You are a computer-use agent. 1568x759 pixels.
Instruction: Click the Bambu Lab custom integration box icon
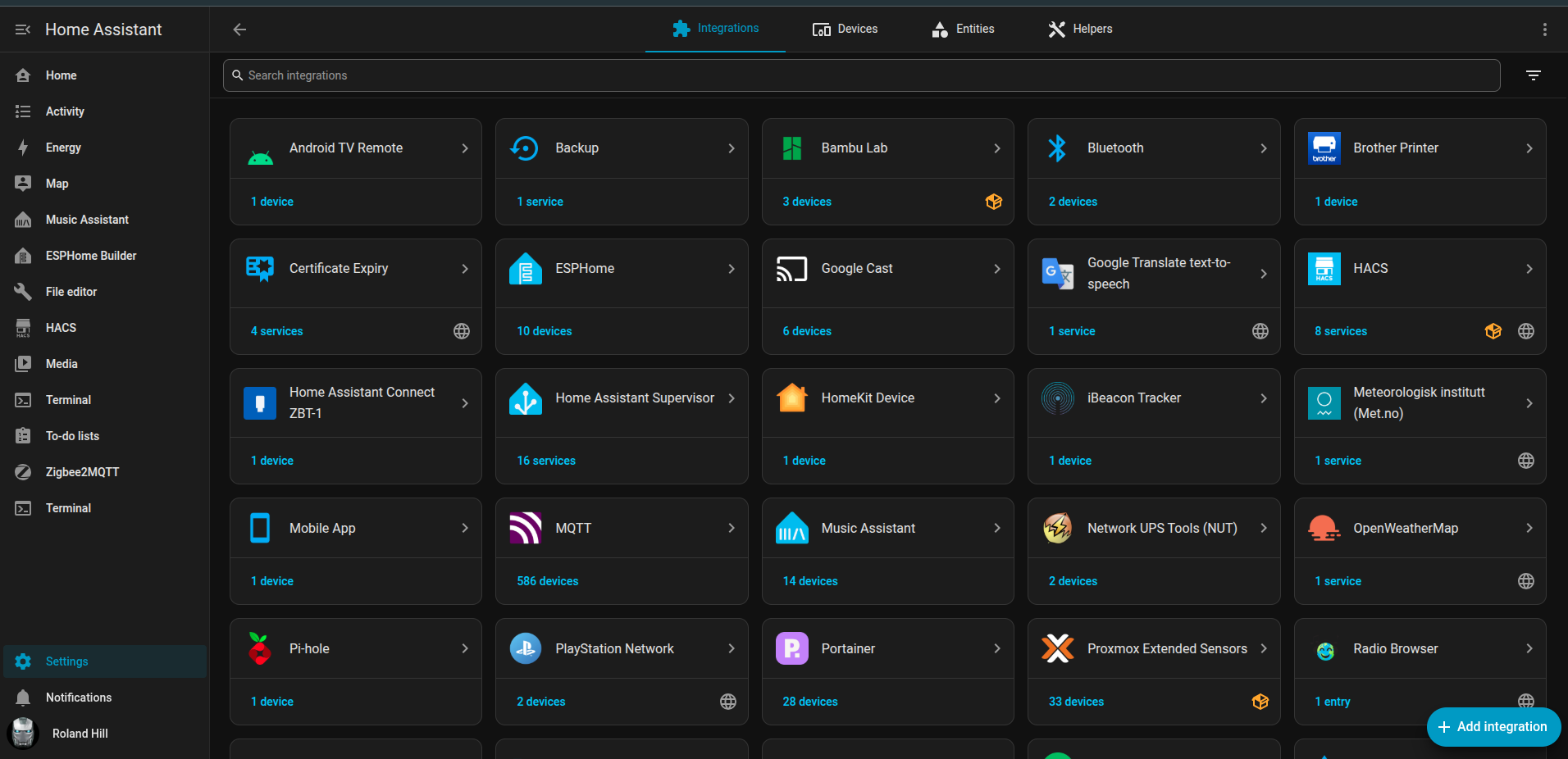[x=994, y=202]
